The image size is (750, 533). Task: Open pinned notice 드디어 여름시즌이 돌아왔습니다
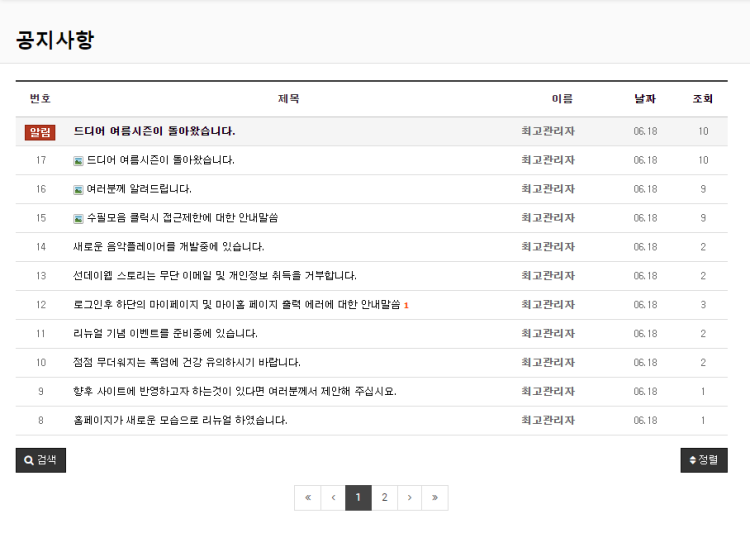click(155, 131)
